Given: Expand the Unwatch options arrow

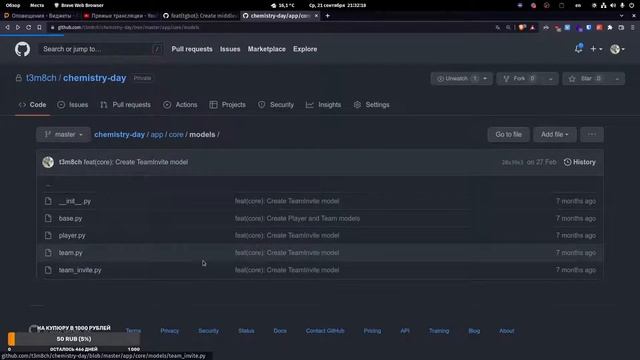Looking at the screenshot, I should pyautogui.click(x=486, y=78).
